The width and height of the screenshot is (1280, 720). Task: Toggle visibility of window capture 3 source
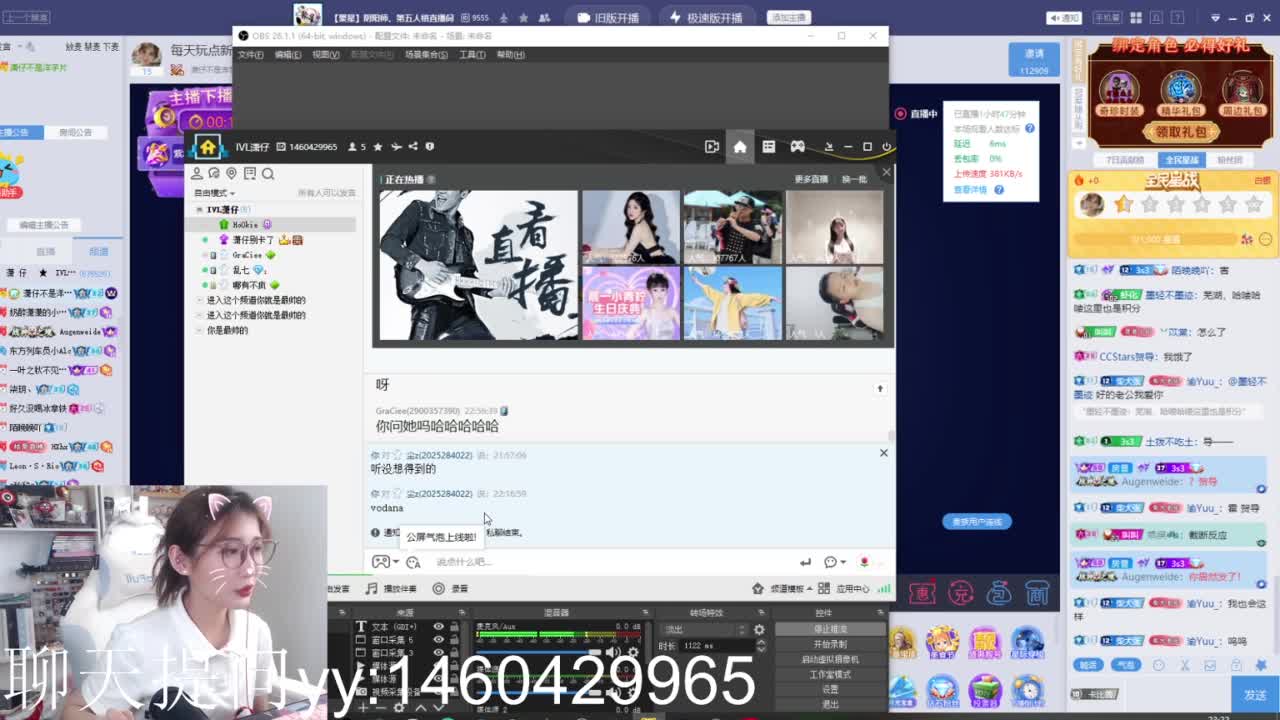pos(438,653)
